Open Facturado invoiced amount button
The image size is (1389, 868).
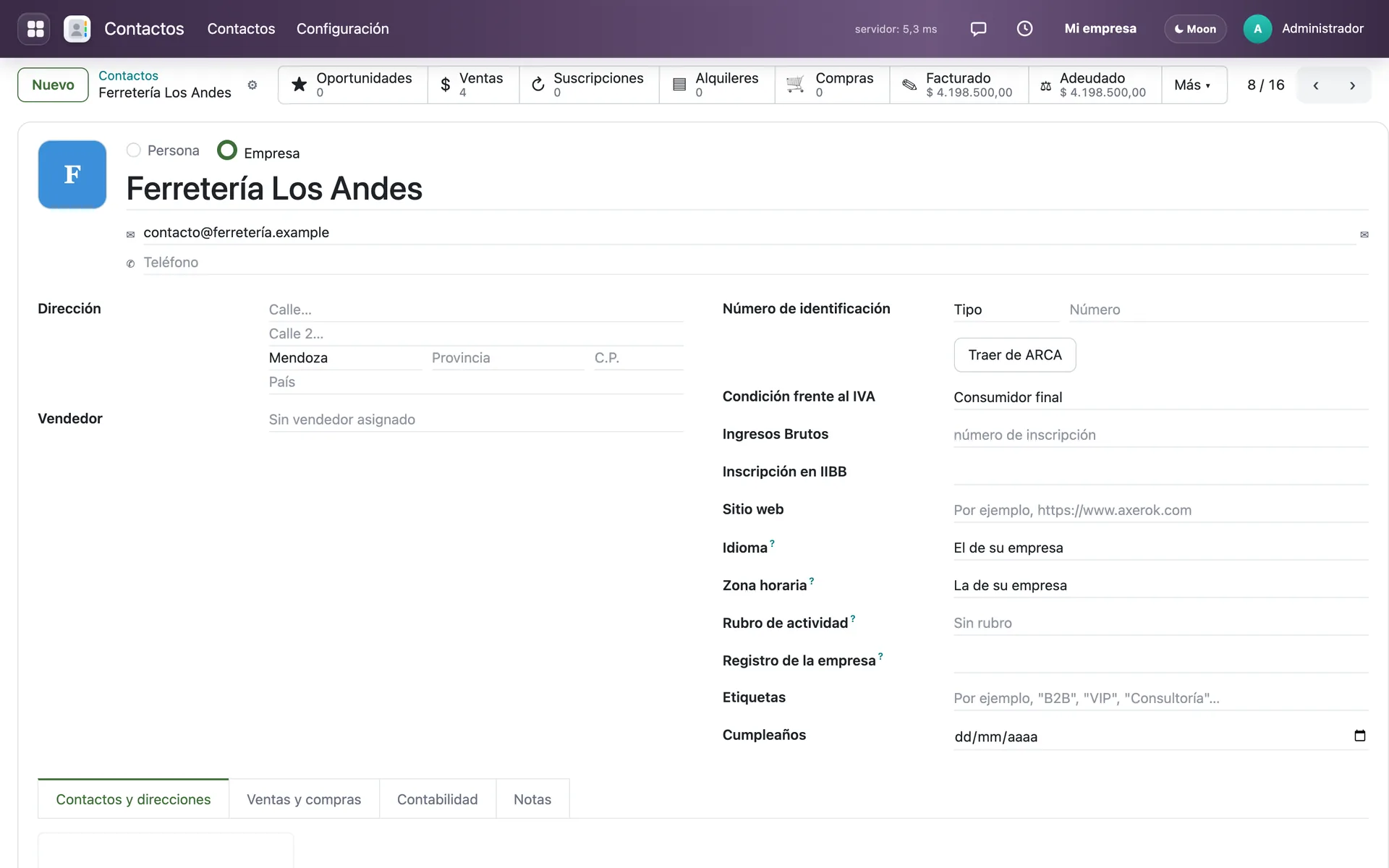tap(959, 85)
